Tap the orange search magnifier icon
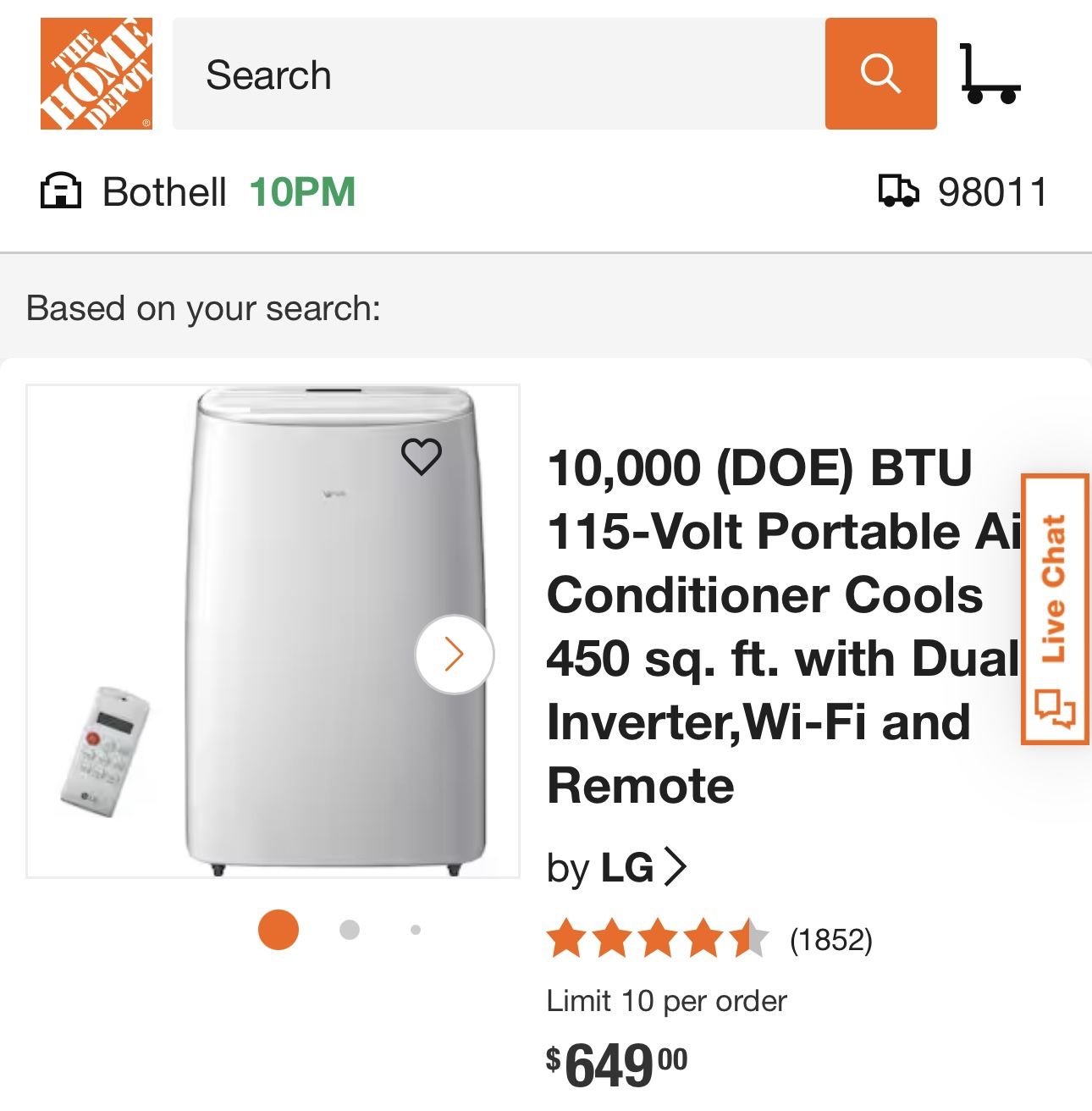The height and width of the screenshot is (1111, 1092). tap(880, 73)
